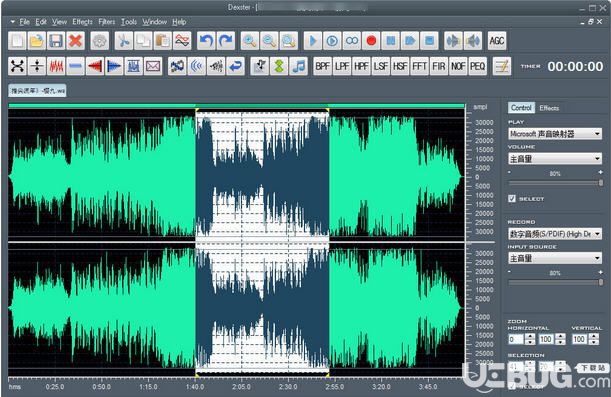The image size is (611, 397).
Task: Open the FFT filter
Action: pos(420,66)
